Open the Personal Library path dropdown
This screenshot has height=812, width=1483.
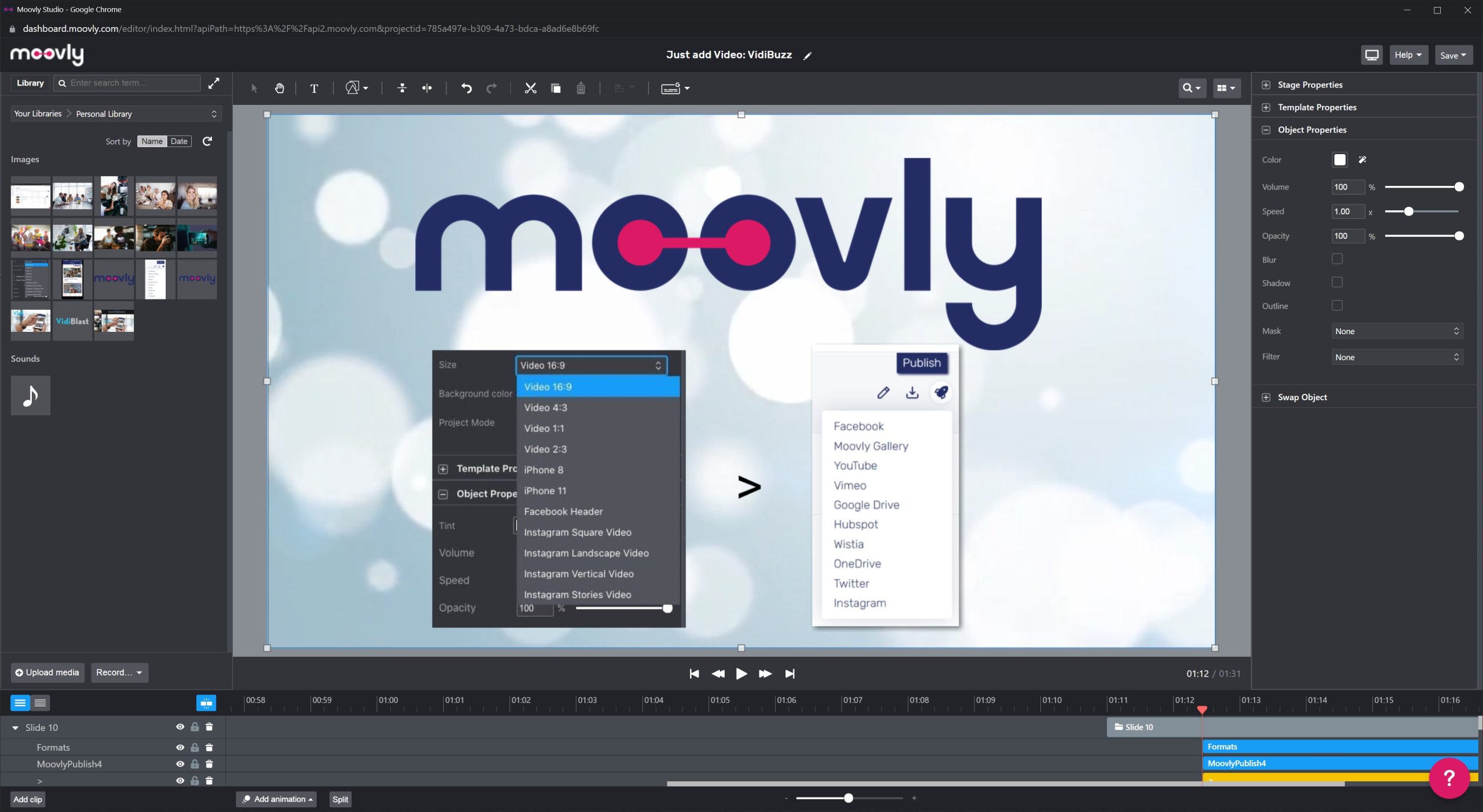click(x=116, y=114)
